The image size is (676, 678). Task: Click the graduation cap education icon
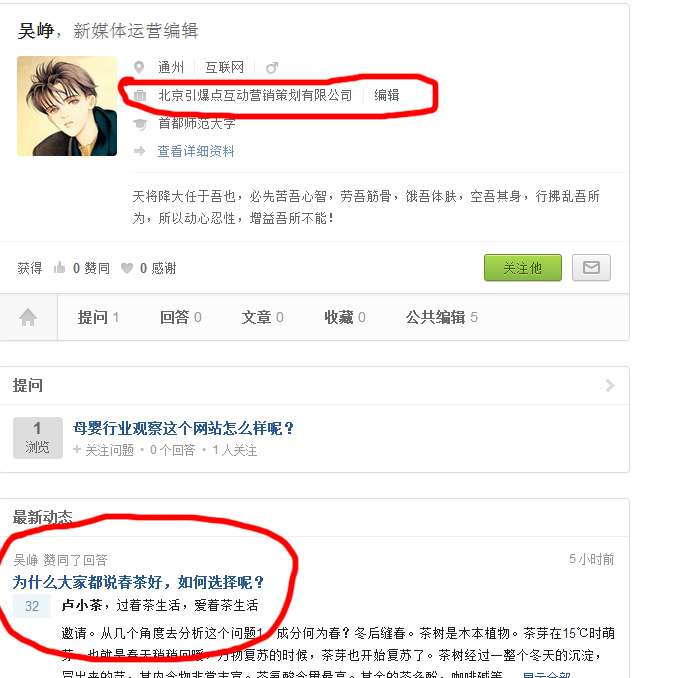[140, 124]
